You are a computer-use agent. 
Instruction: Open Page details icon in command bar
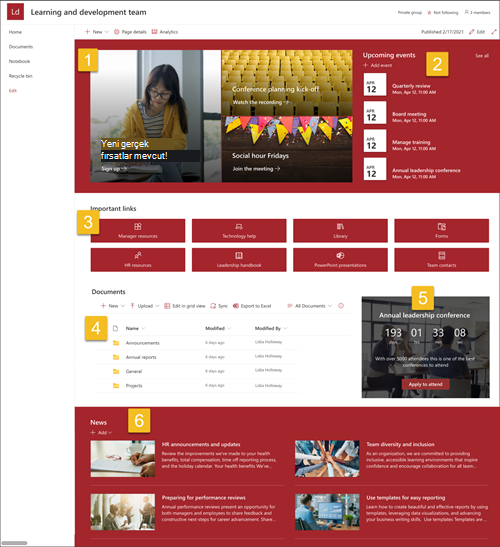click(x=117, y=32)
